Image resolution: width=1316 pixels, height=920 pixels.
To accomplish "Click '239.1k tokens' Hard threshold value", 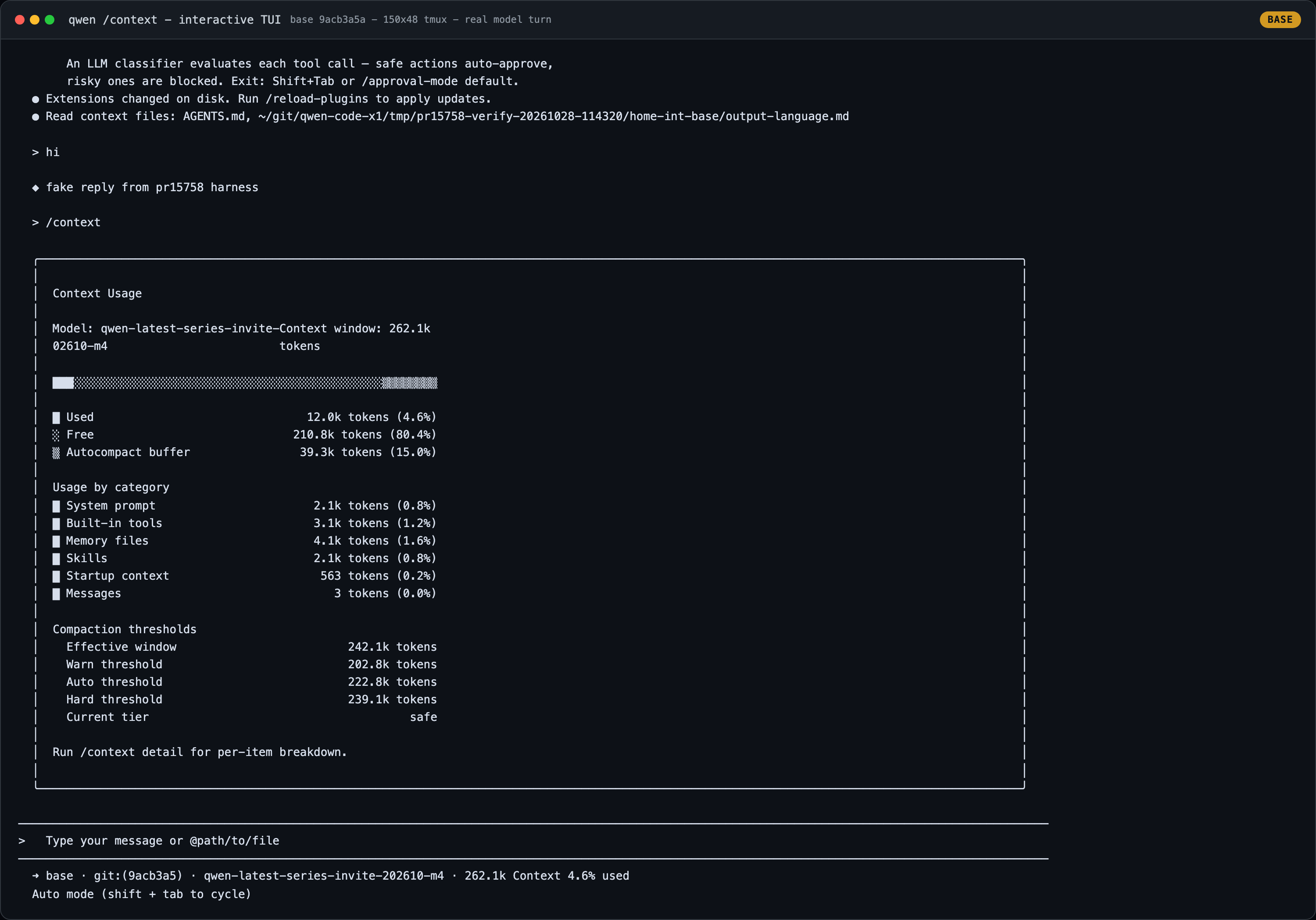I will [393, 699].
